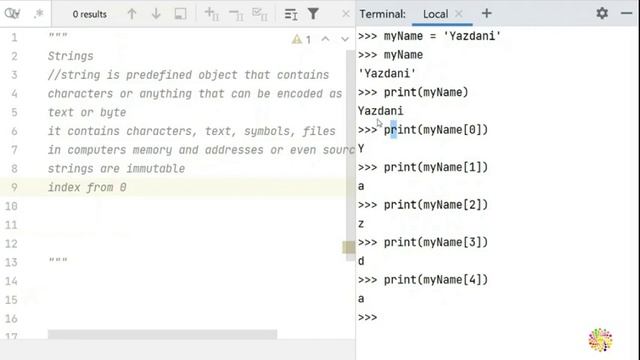Click terminal output 'Yazdani' without quotes

click(380, 111)
